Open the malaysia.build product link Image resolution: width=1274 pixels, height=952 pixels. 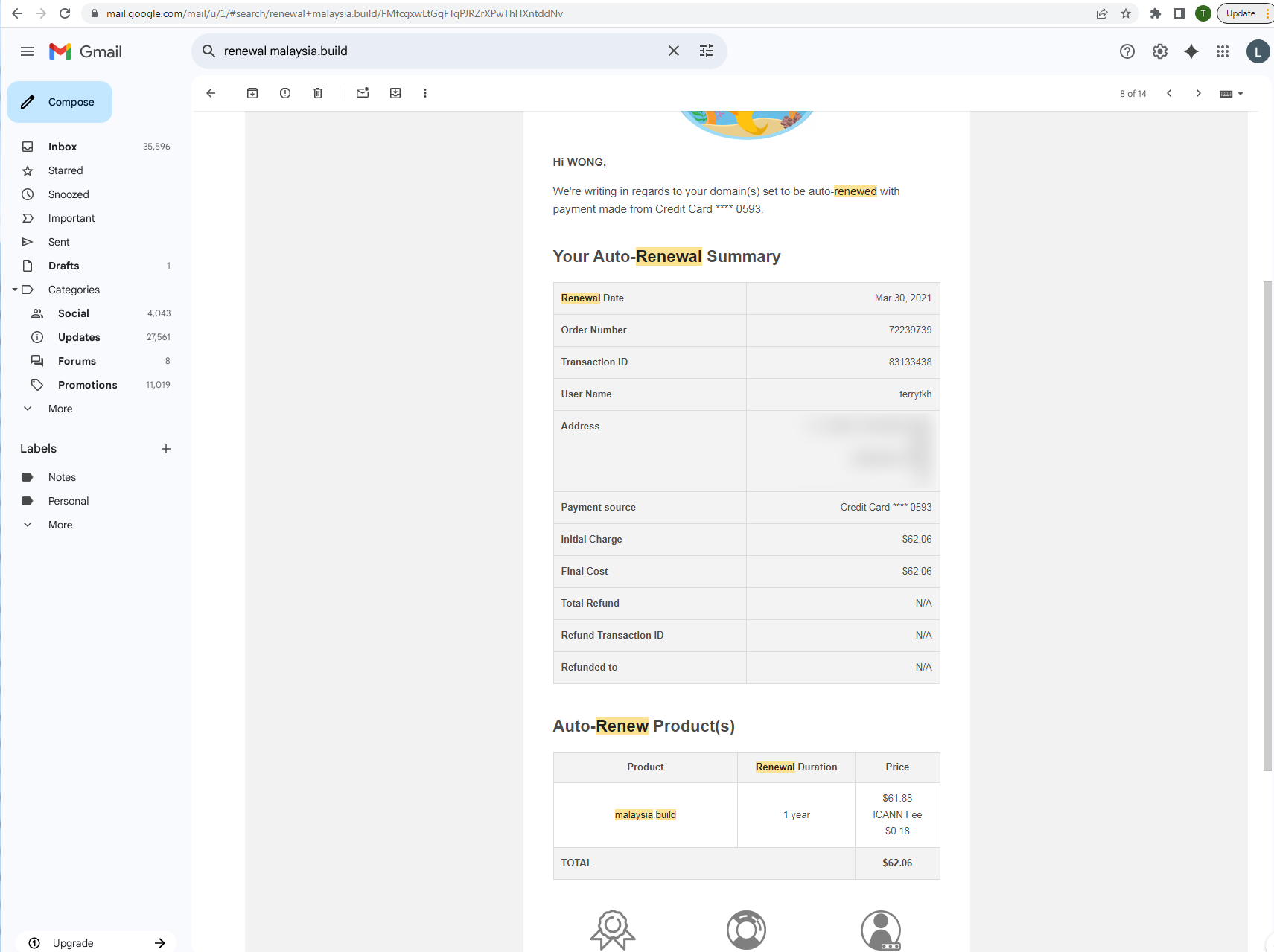[646, 814]
